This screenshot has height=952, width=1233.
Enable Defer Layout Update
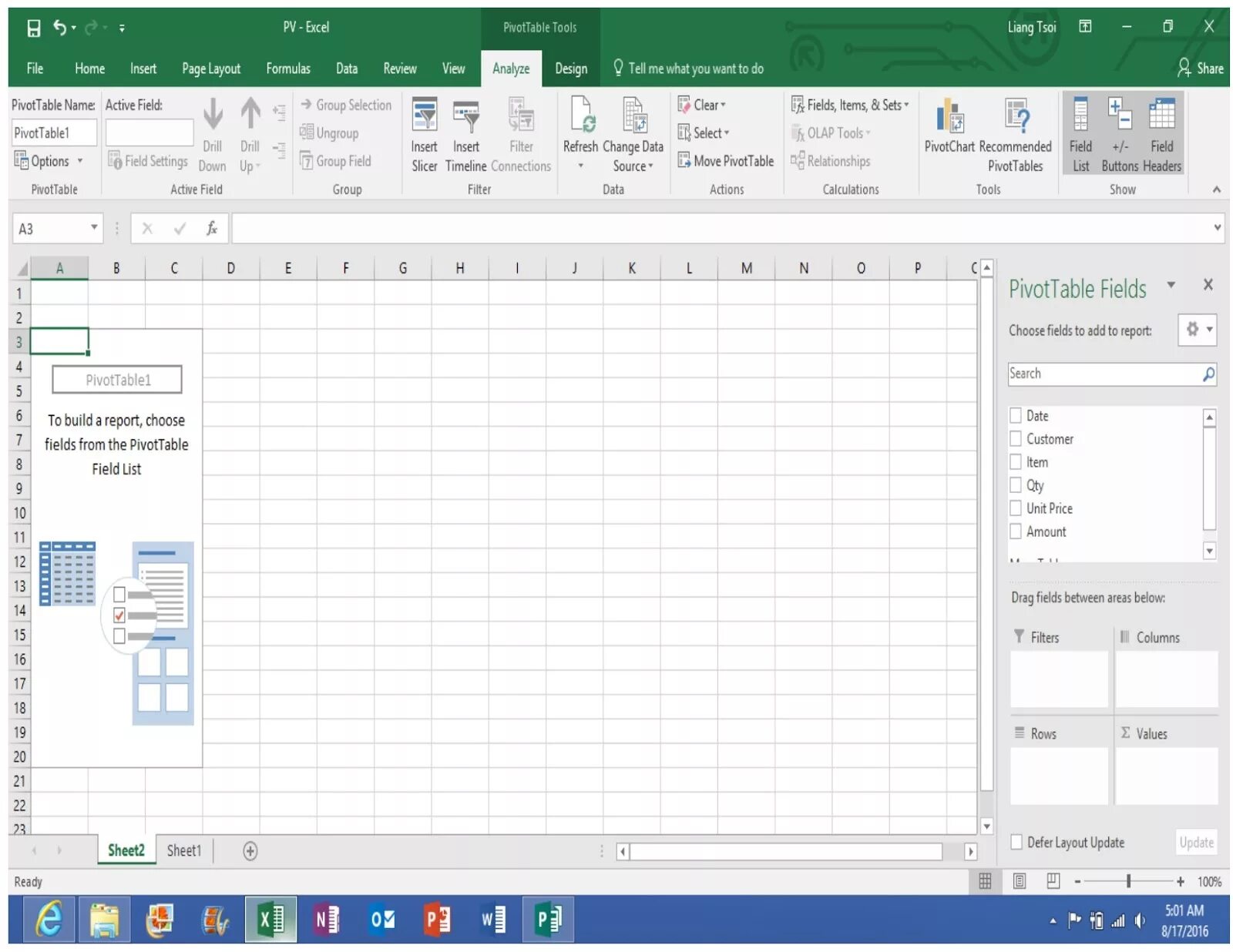[1016, 842]
